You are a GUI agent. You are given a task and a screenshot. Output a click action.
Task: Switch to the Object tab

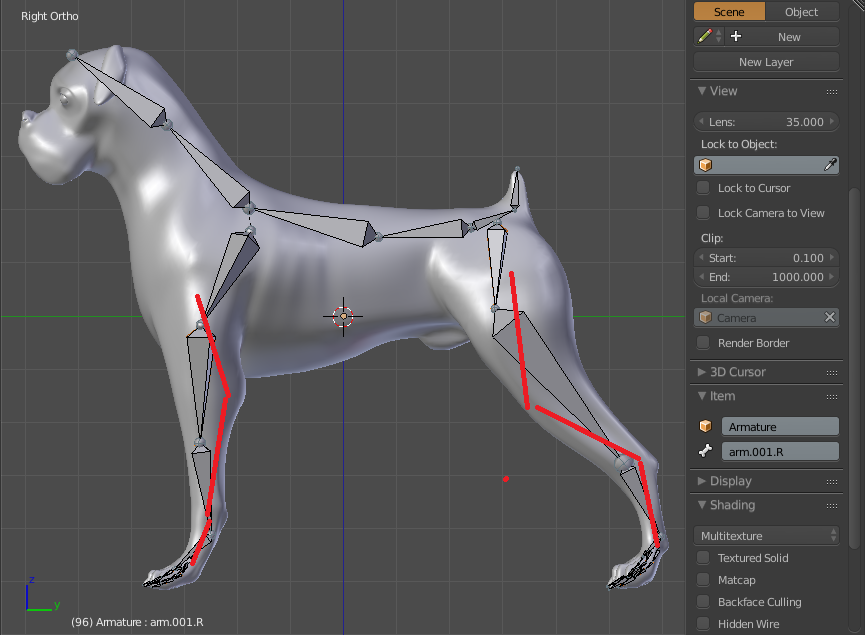[x=802, y=11]
